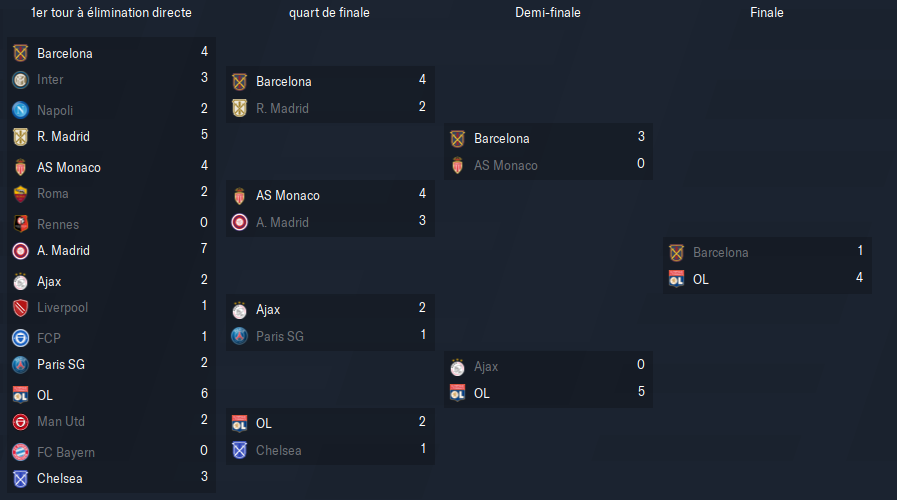Click the Liverpool club crest icon
Image resolution: width=897 pixels, height=500 pixels.
[21, 307]
